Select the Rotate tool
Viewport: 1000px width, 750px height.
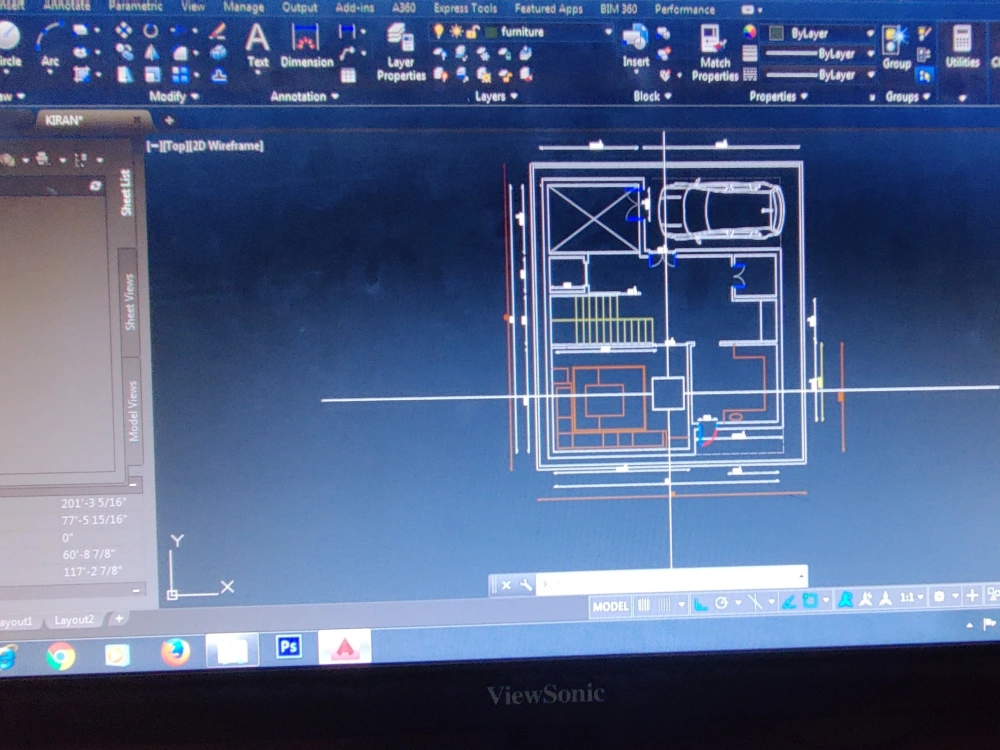click(x=151, y=30)
